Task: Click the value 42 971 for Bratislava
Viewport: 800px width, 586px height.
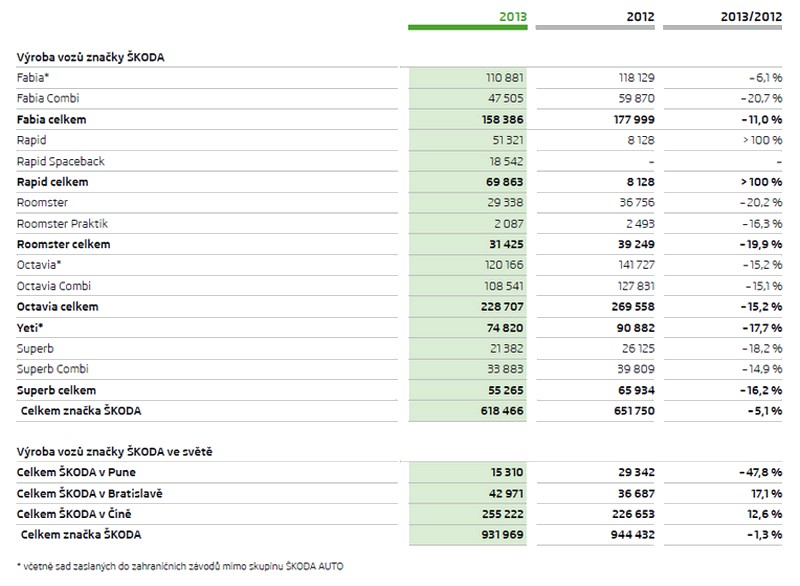Action: tap(507, 494)
